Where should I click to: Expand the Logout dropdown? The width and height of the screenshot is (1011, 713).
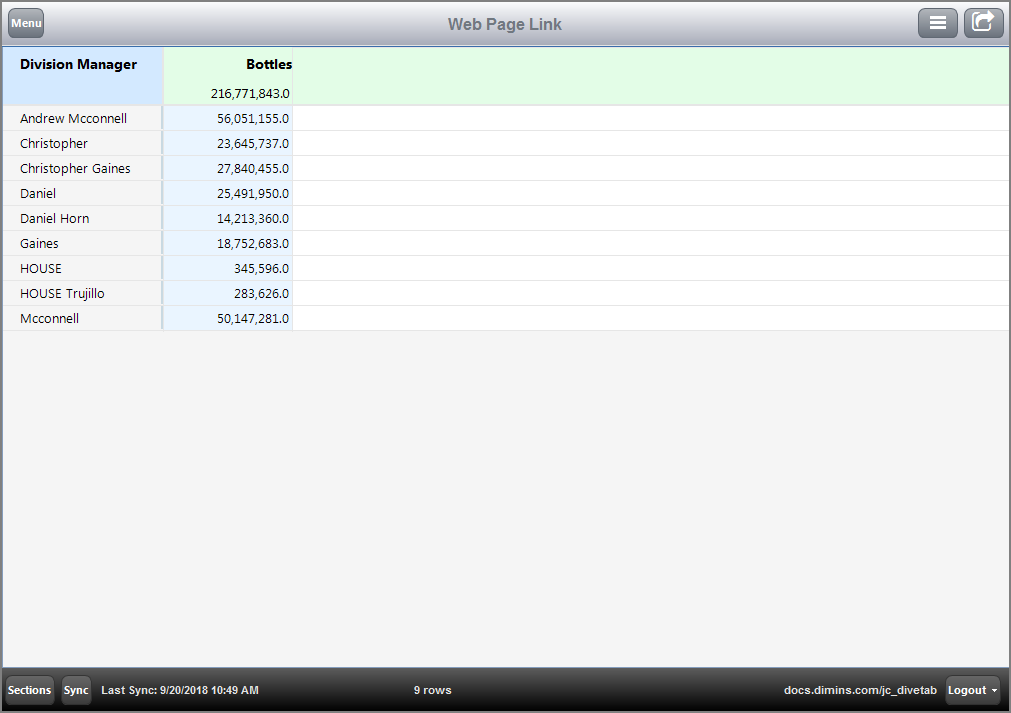pos(971,690)
